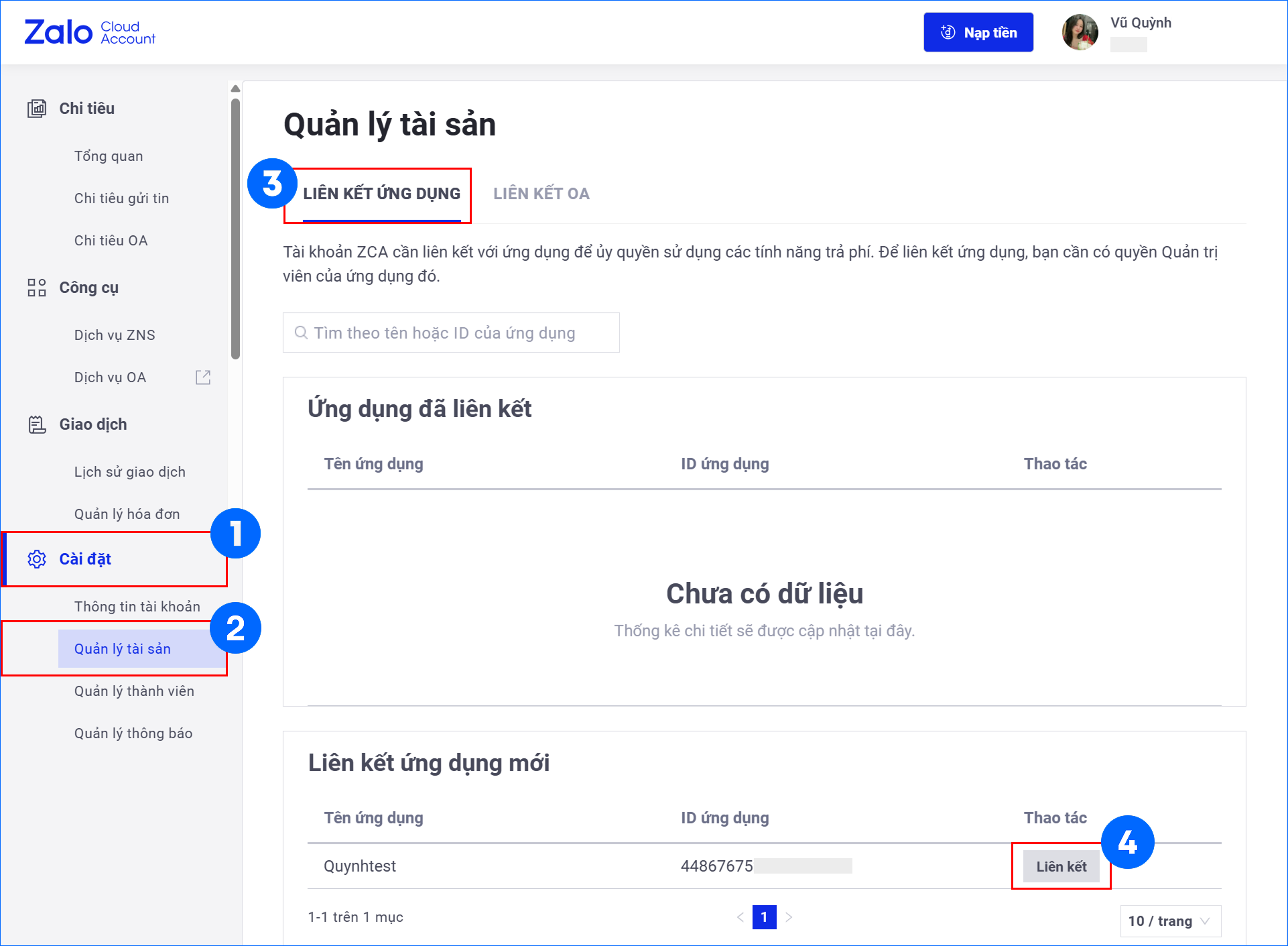Click the Chi tiêu chart icon
Viewport: 1288px width, 946px height.
(37, 109)
